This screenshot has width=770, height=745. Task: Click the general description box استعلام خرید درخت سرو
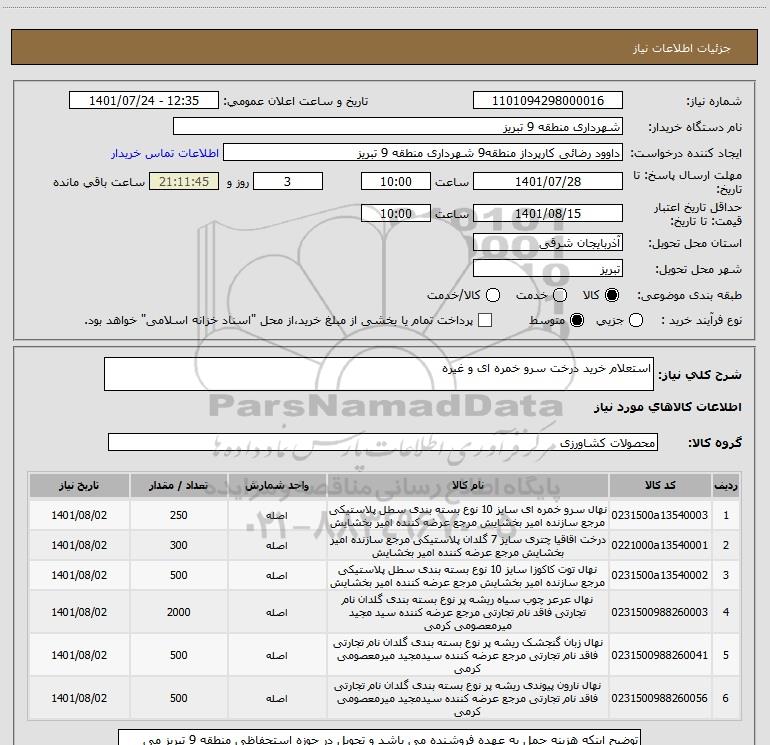point(379,374)
